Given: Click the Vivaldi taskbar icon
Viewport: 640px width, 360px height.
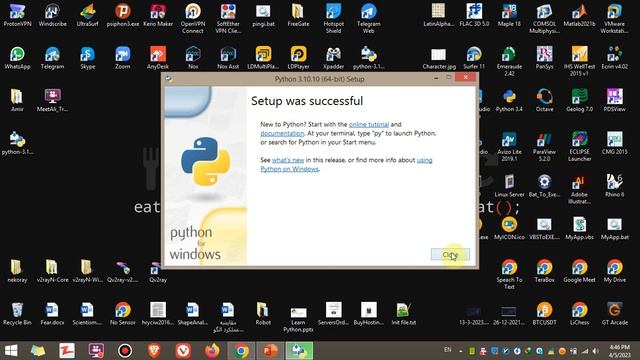Looking at the screenshot, I should point(183,351).
